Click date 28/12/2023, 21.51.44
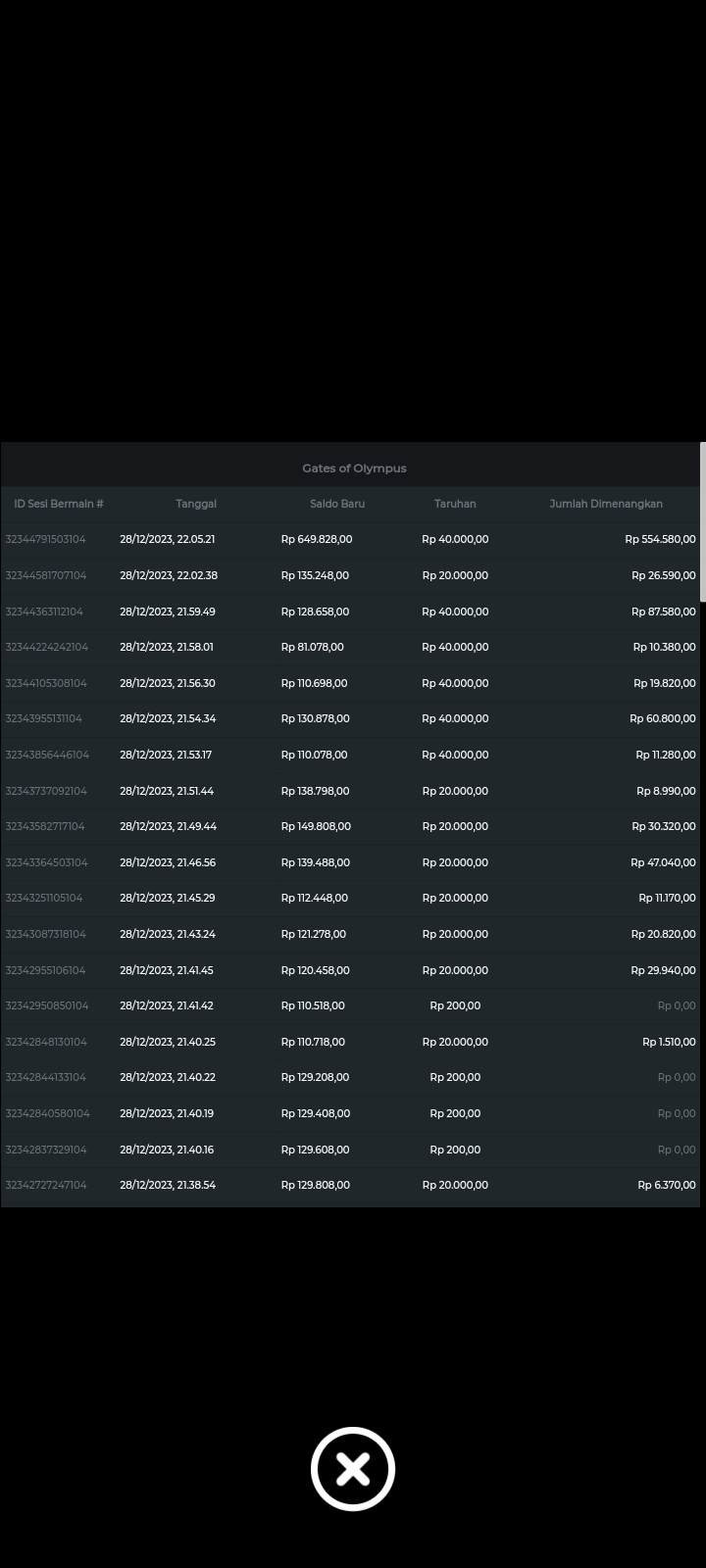The image size is (706, 1568). (167, 791)
